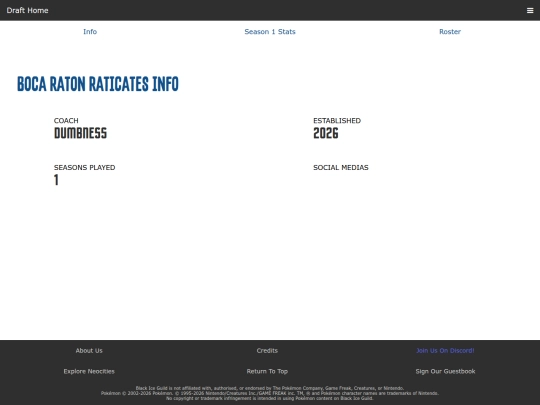Open the About Us footer link
Screen dimensions: 540x405
[89, 351]
